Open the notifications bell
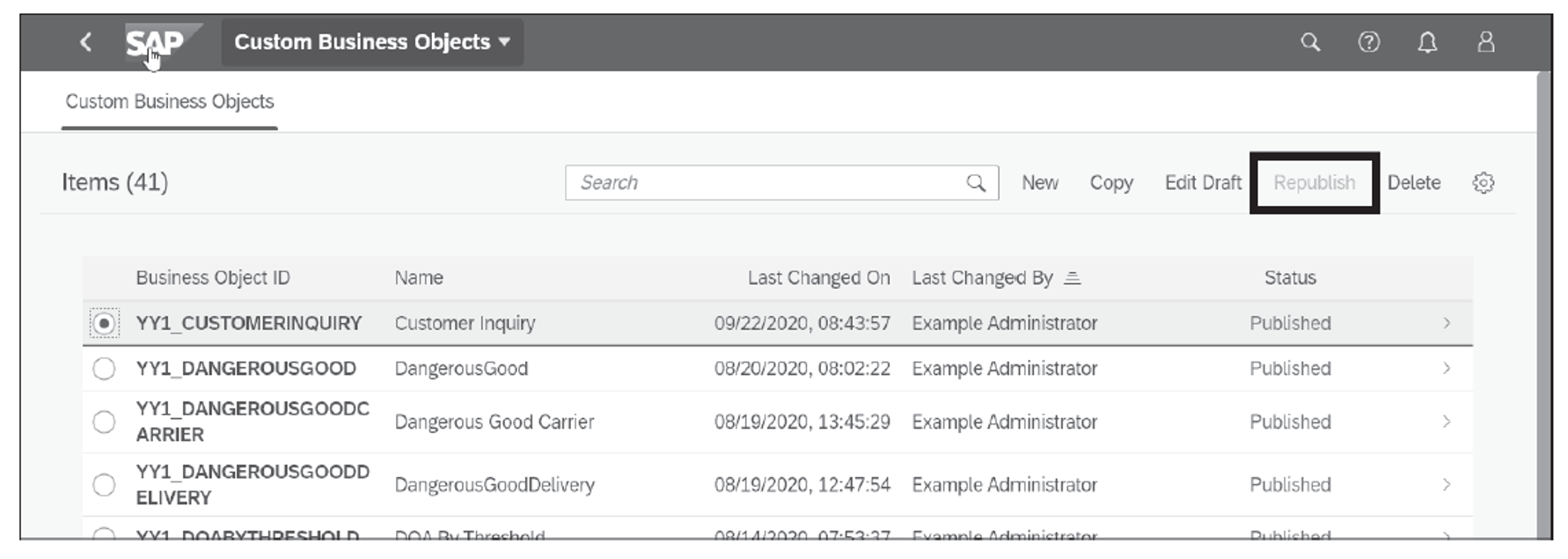Screen dimensions: 1568x559 point(1427,41)
